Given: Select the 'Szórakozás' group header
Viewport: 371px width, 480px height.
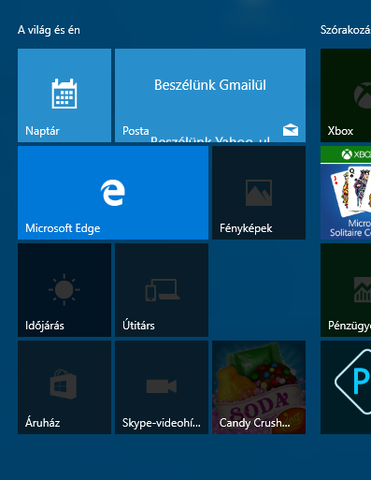Looking at the screenshot, I should pos(345,30).
